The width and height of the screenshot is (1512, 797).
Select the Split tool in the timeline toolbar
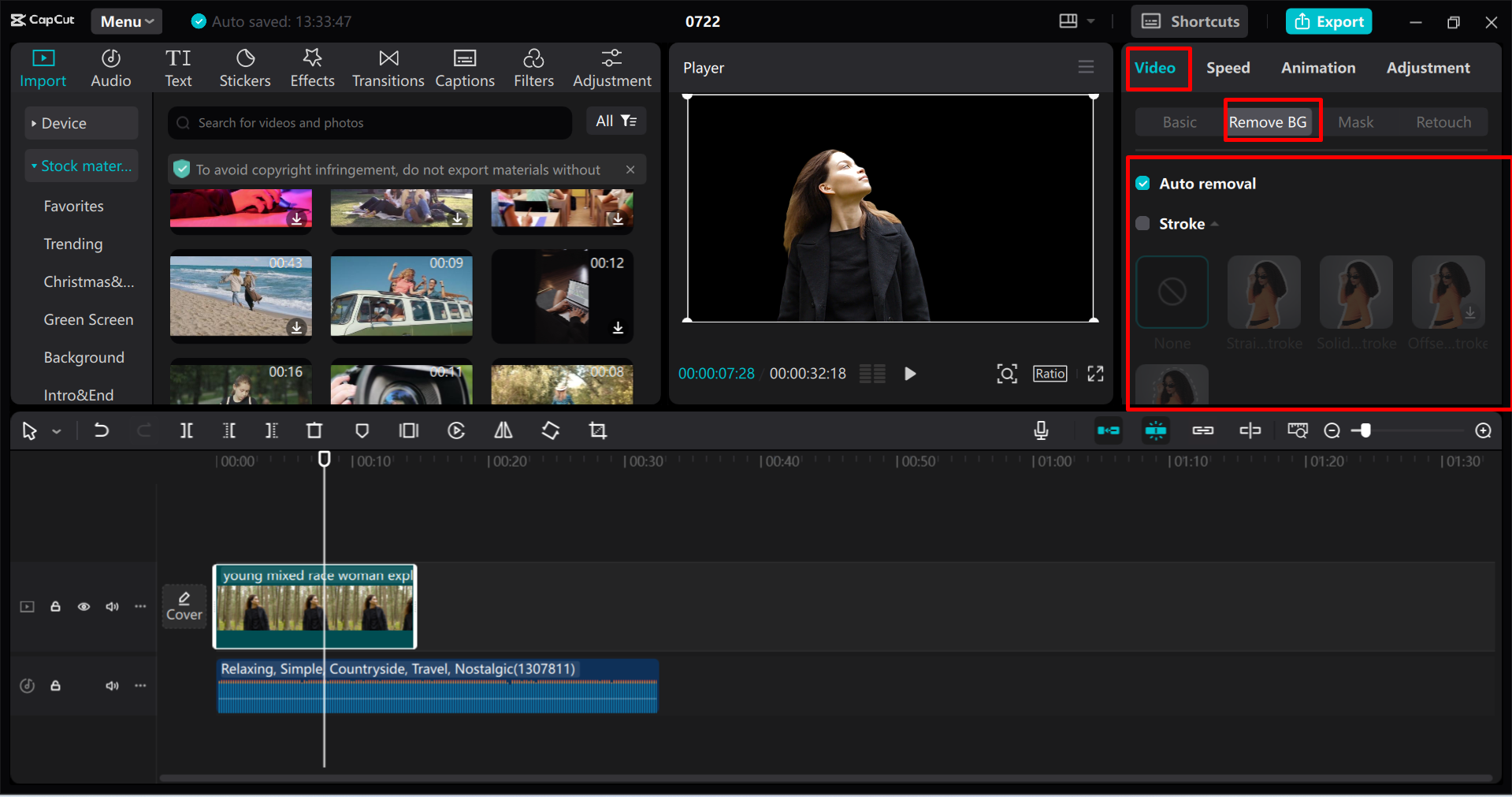187,430
